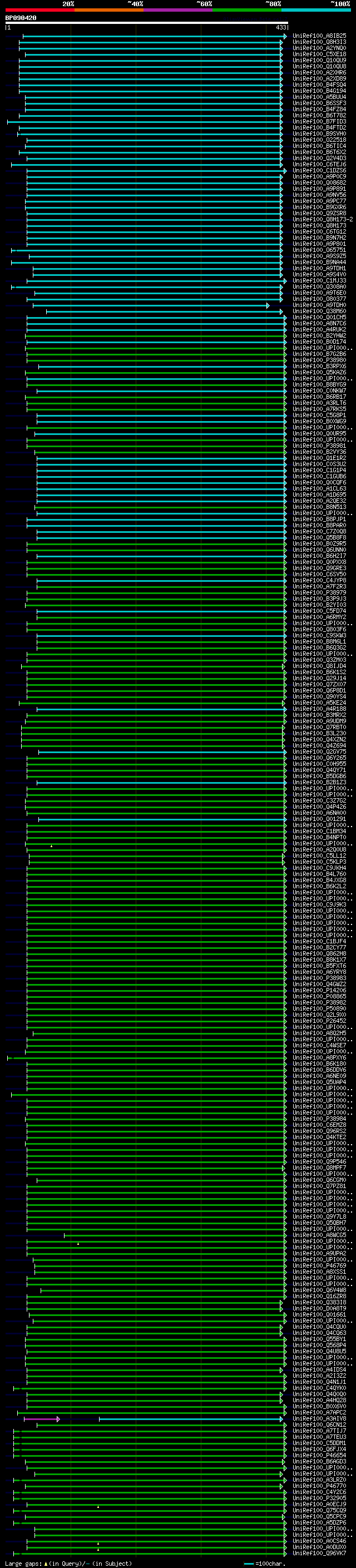The image size is (356, 1568).
Task: Select hit label UniRef100_P32905
Action: [319, 1498]
